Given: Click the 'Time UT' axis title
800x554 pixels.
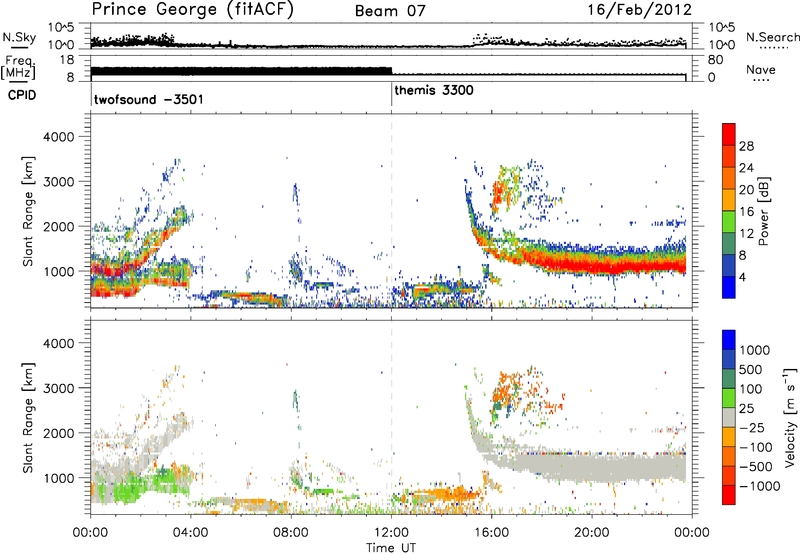Looking at the screenshot, I should click(x=391, y=547).
